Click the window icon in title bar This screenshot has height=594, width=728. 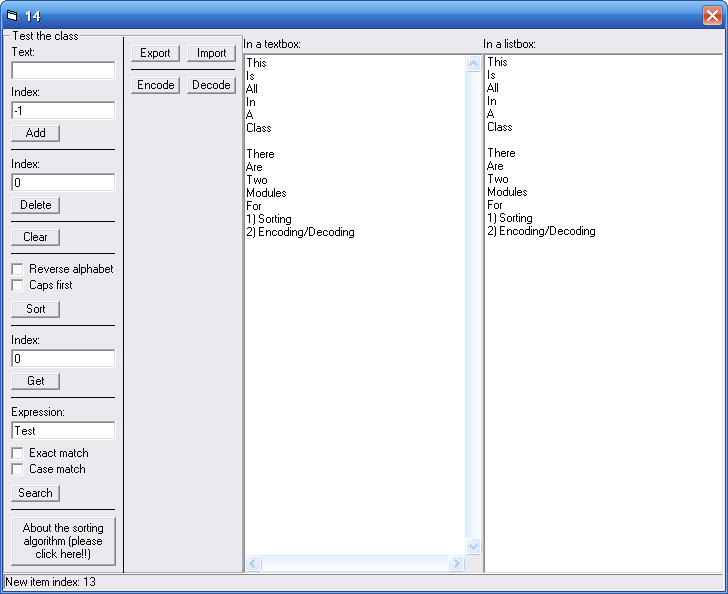click(x=13, y=15)
